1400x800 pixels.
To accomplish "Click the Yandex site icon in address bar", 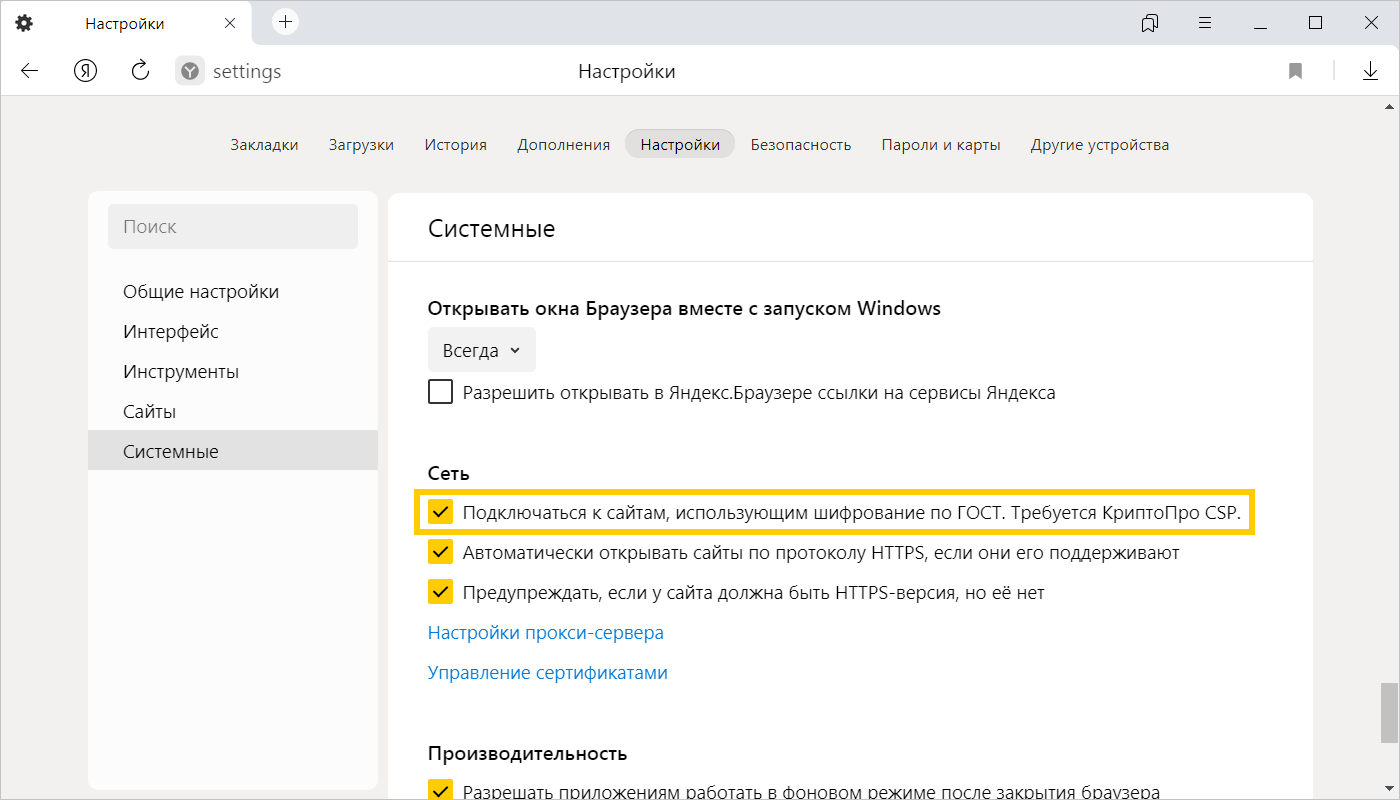I will pos(189,71).
